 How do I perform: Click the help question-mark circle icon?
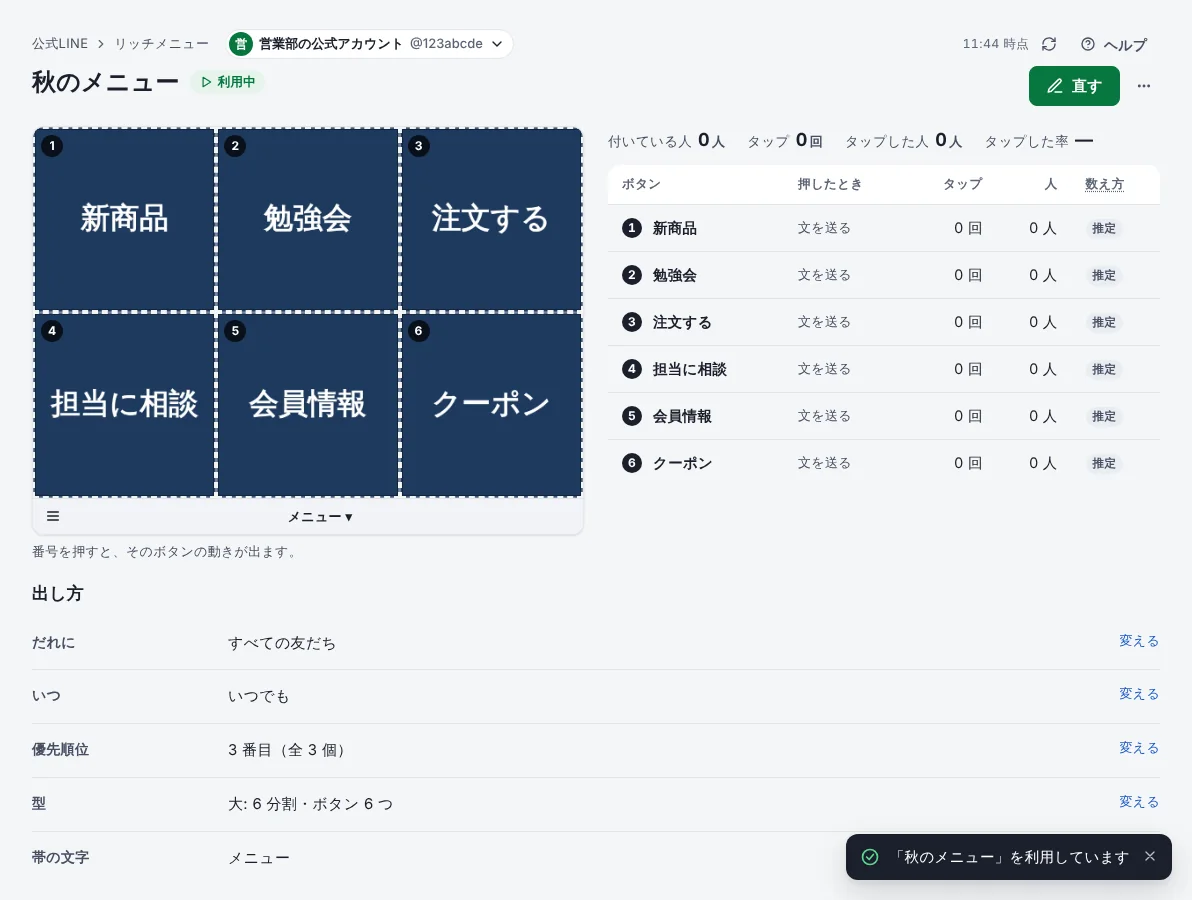tap(1088, 44)
